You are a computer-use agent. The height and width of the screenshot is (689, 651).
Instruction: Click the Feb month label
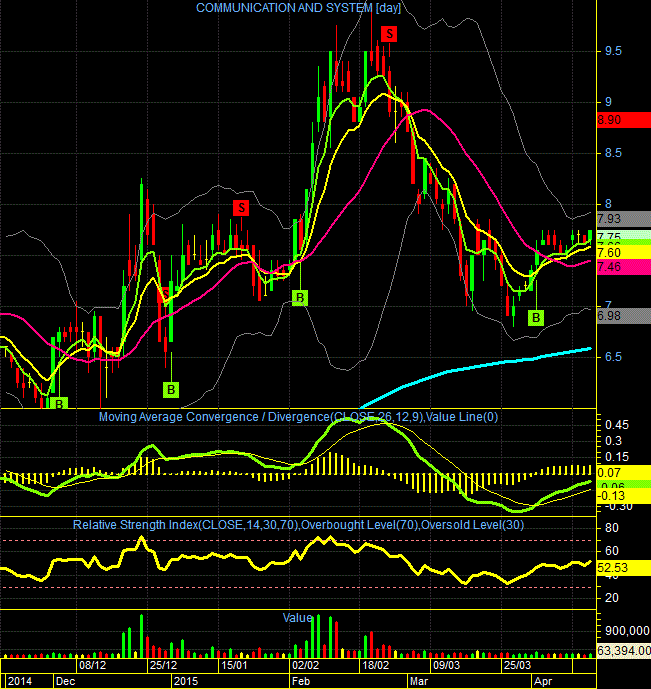301,681
